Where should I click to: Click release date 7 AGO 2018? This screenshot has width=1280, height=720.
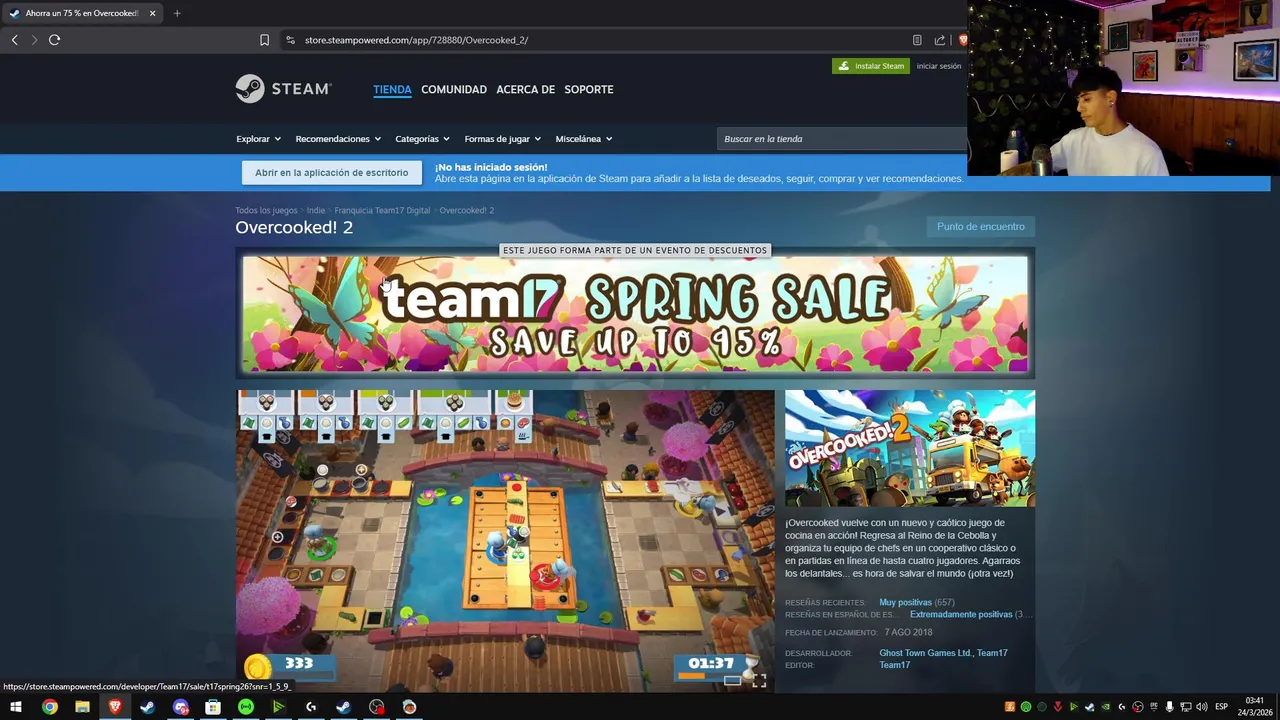(908, 633)
